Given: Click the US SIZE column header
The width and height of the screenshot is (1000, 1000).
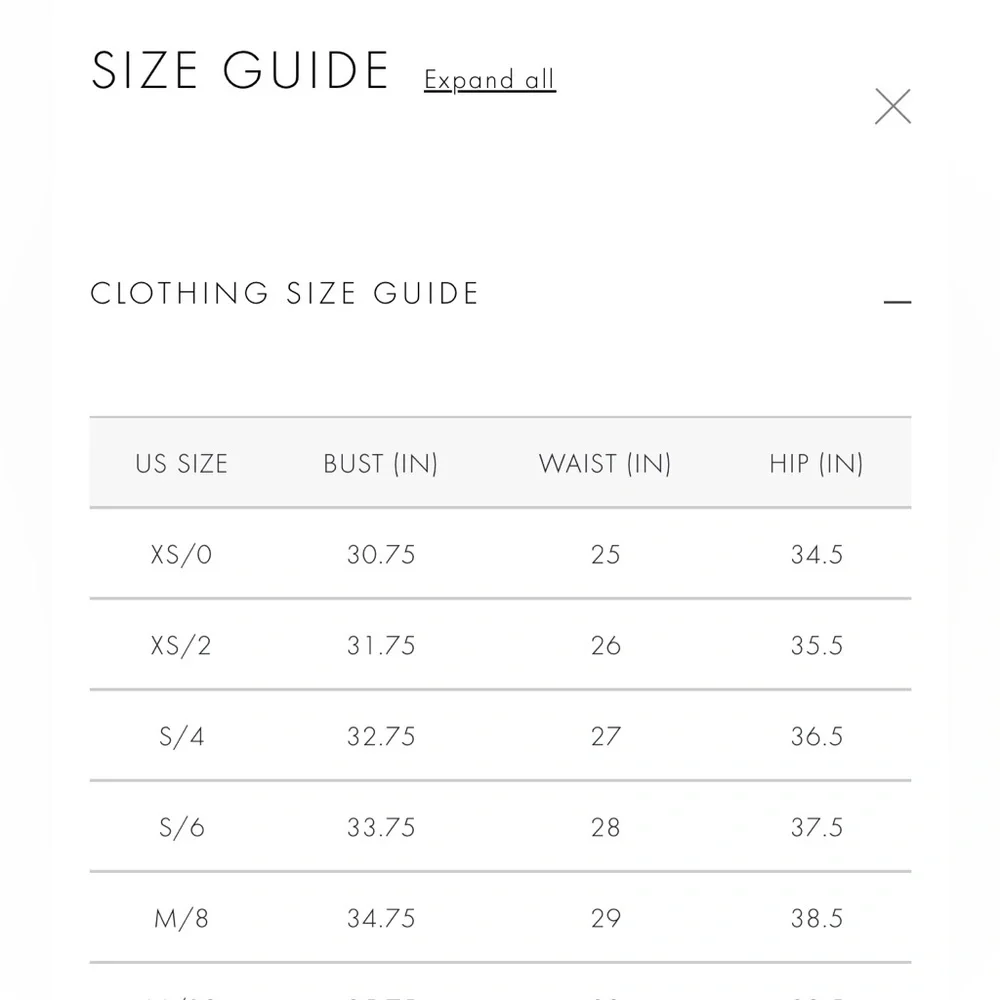Looking at the screenshot, I should 181,464.
